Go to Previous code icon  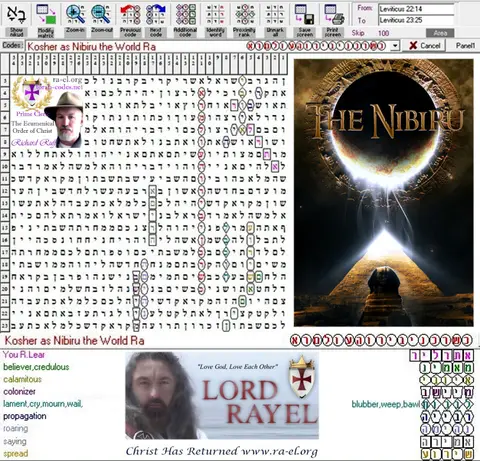coord(130,14)
